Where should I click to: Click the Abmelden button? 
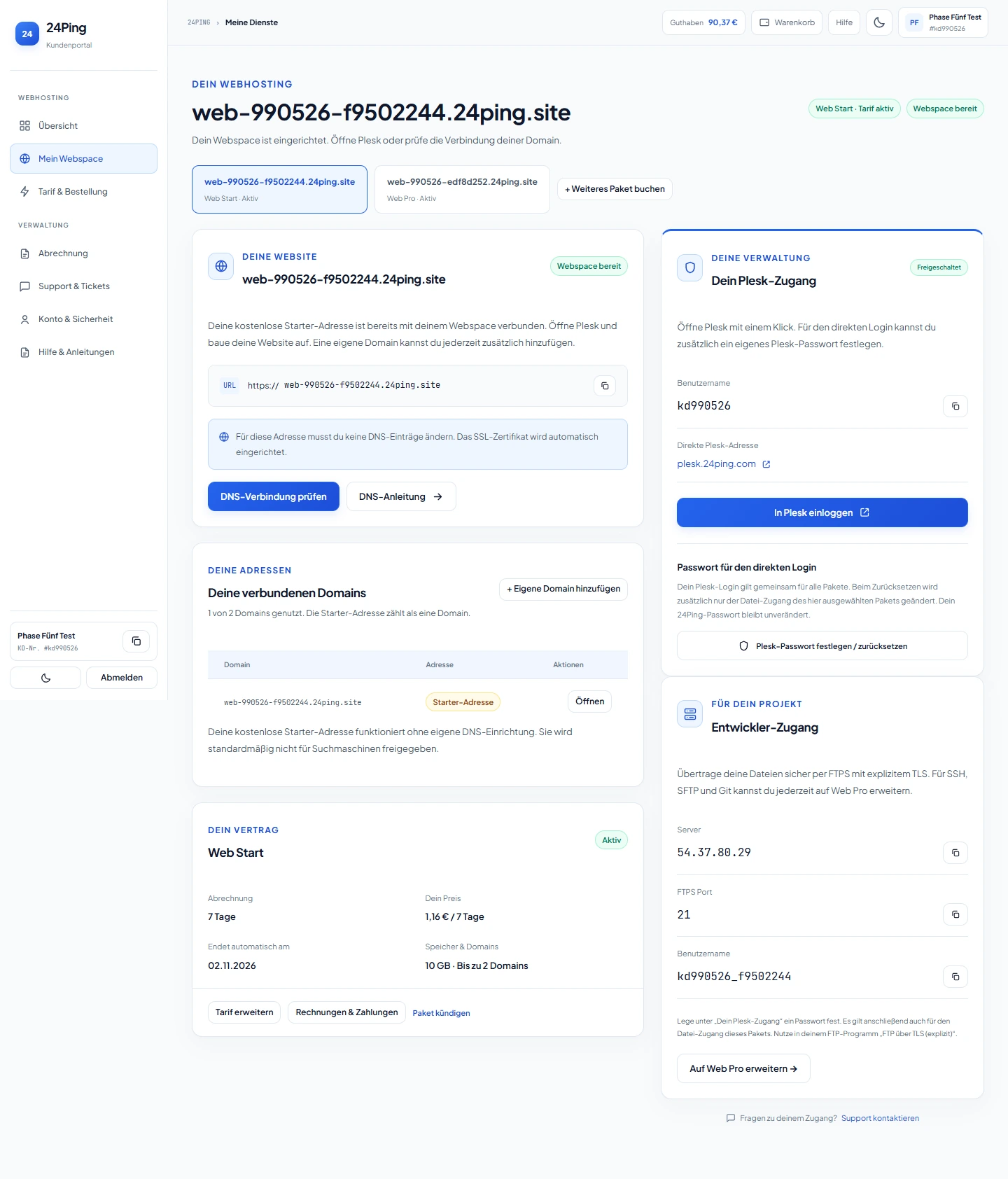pyautogui.click(x=122, y=678)
